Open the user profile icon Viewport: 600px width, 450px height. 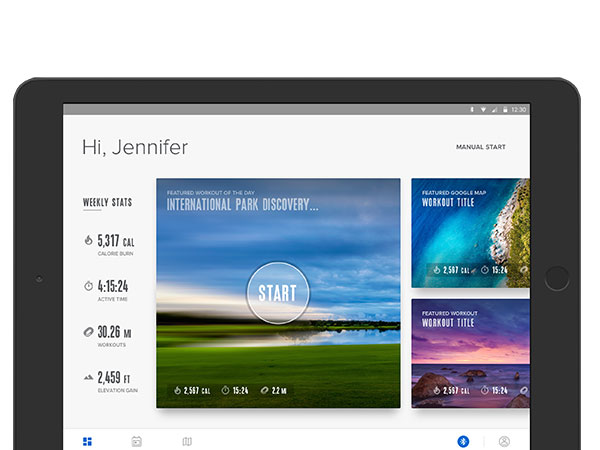504,442
